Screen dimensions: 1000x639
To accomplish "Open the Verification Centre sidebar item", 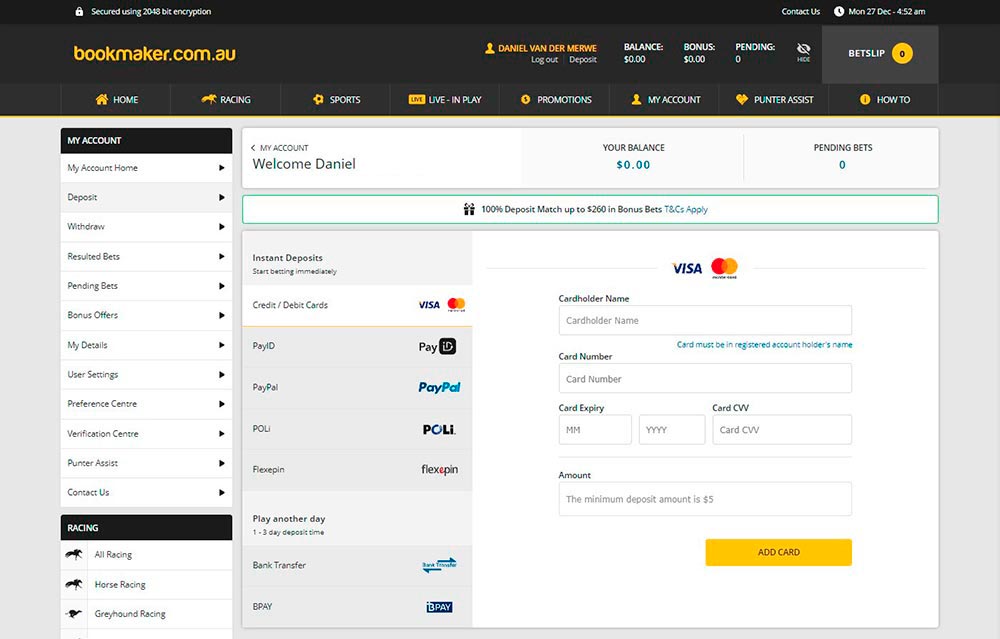I will coord(146,434).
